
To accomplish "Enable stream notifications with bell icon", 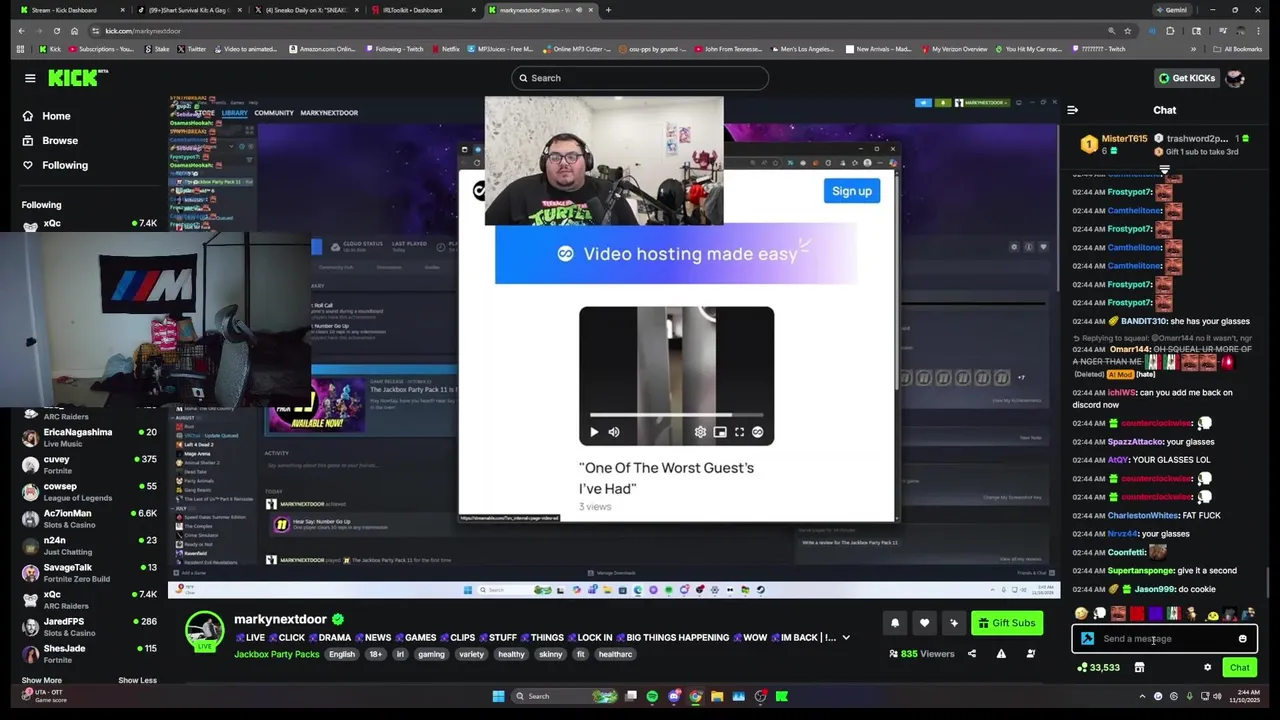I will pos(895,623).
